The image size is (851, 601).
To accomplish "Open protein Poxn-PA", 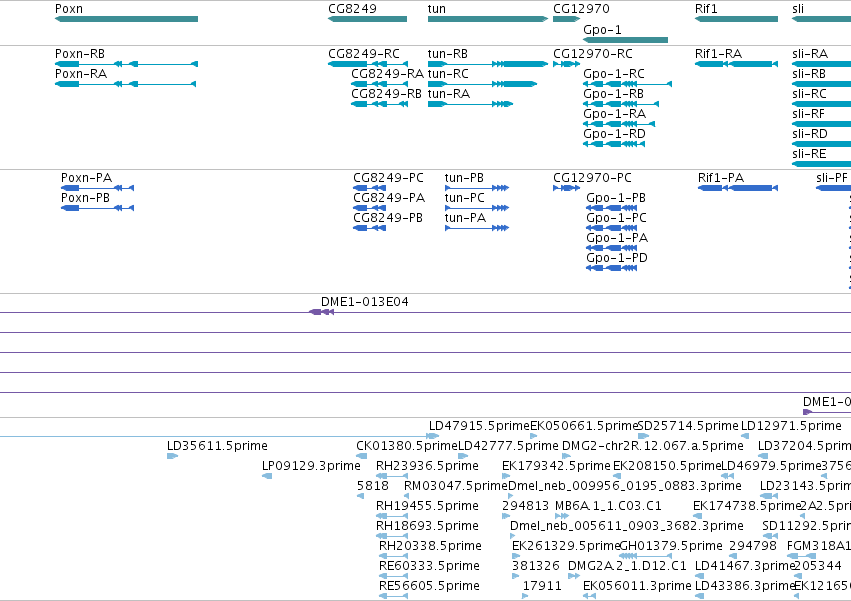I will pos(86,178).
